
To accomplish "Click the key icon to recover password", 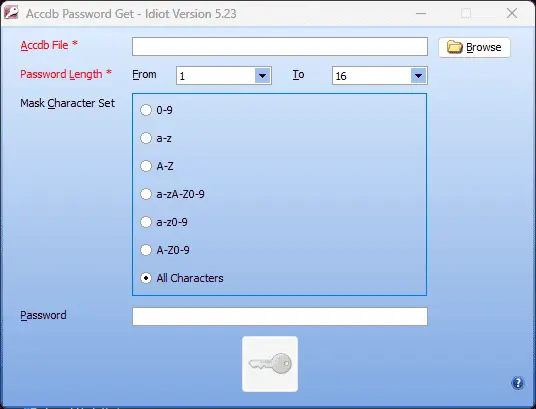I will [270, 364].
